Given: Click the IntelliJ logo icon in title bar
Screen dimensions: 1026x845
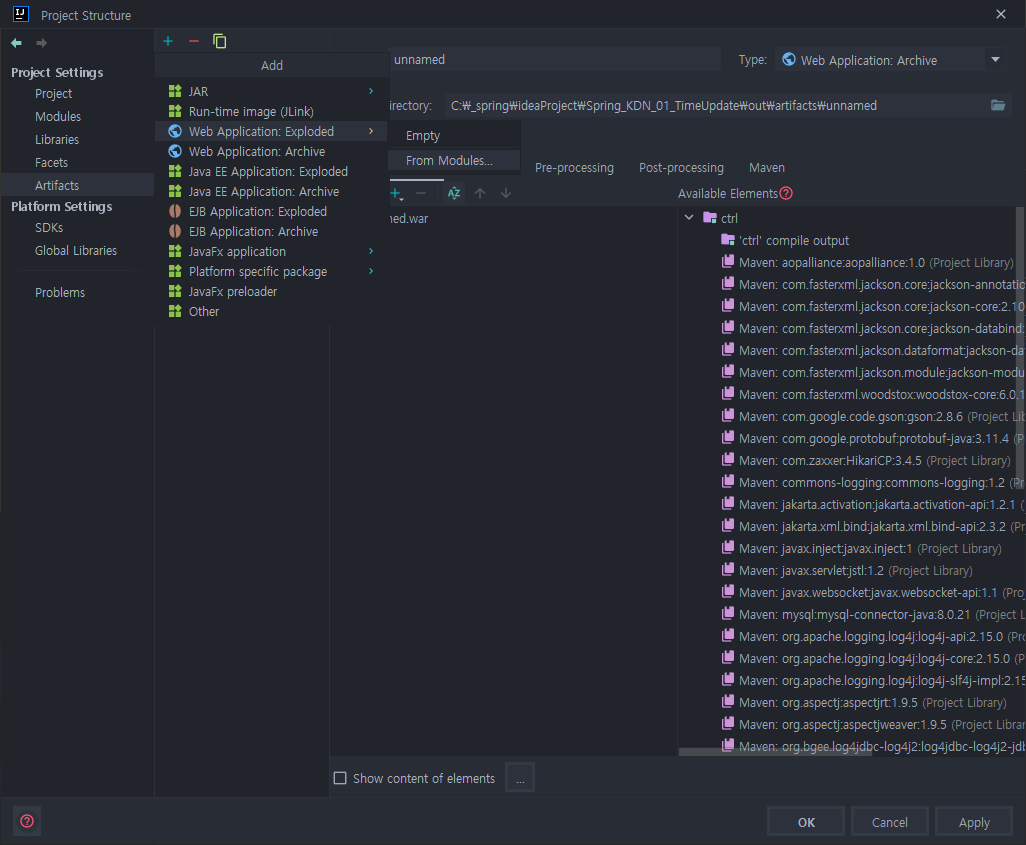Looking at the screenshot, I should (x=21, y=14).
